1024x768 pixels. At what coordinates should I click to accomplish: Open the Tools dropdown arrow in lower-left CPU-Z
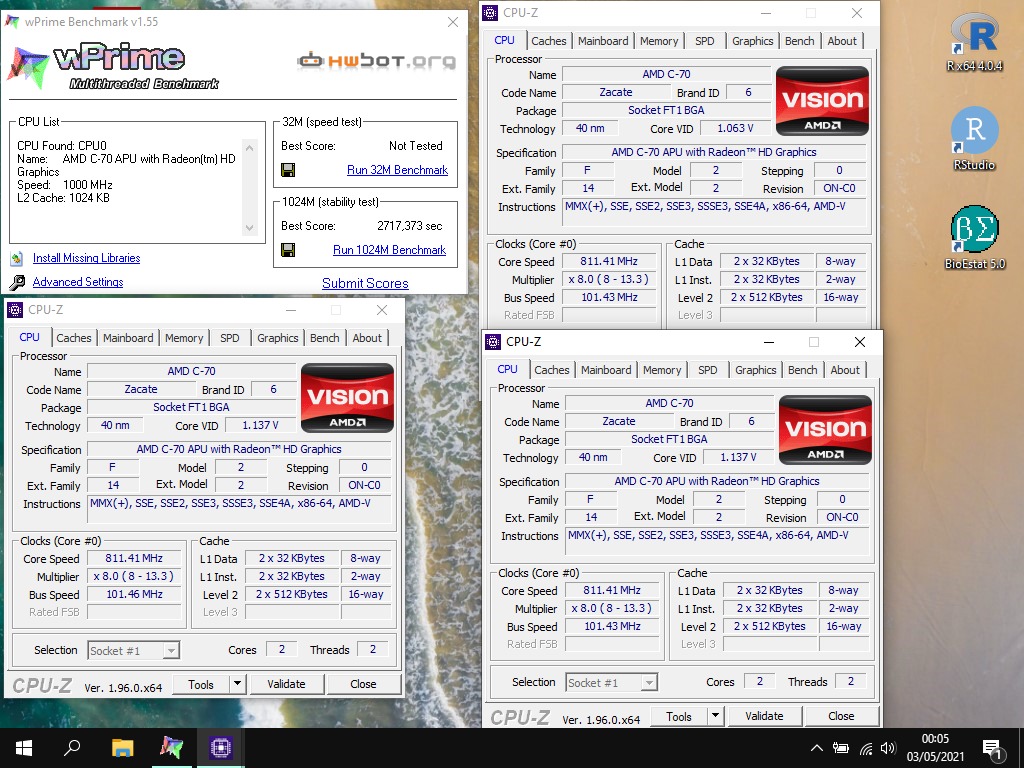(x=238, y=684)
